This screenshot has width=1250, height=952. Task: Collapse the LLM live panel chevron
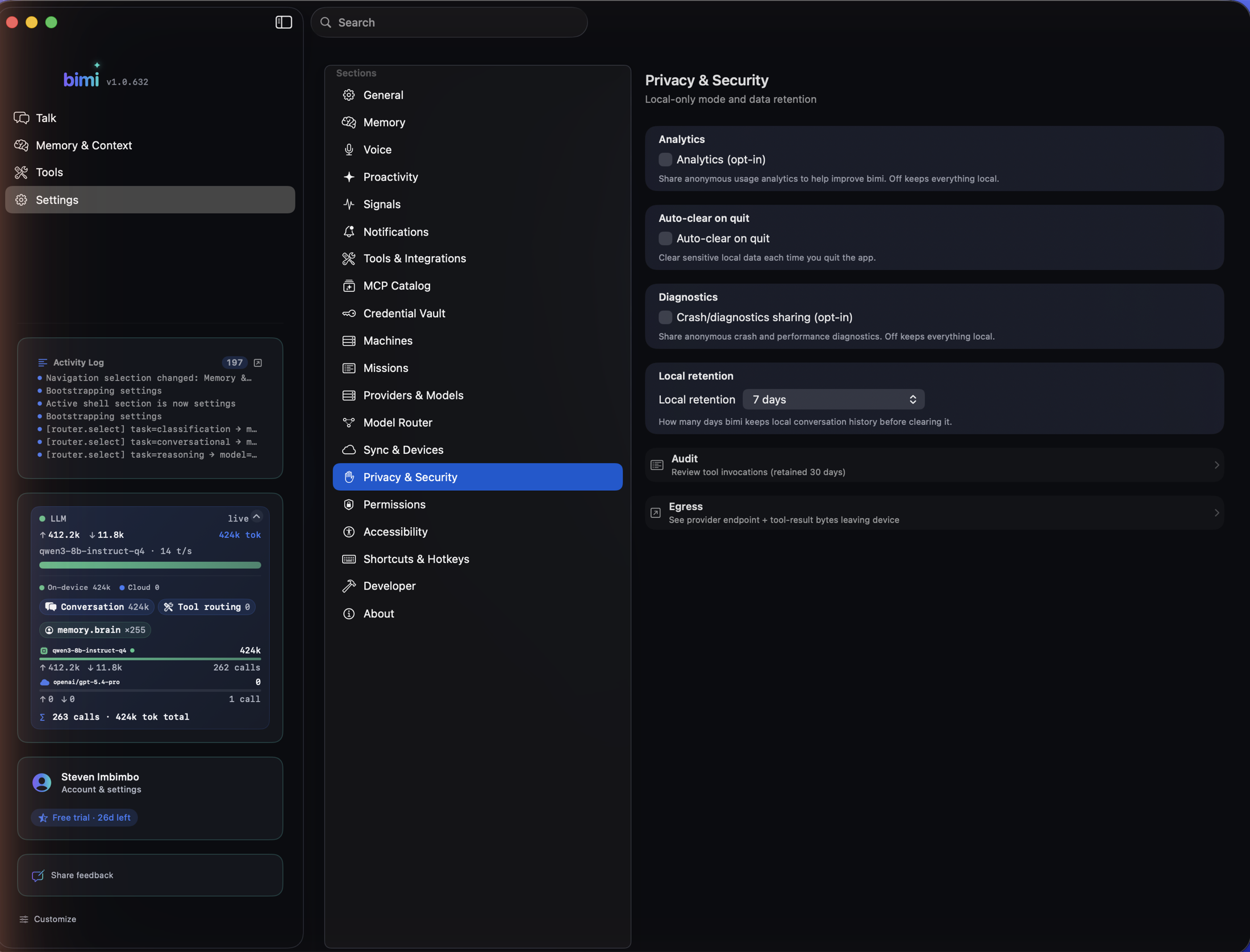point(257,517)
